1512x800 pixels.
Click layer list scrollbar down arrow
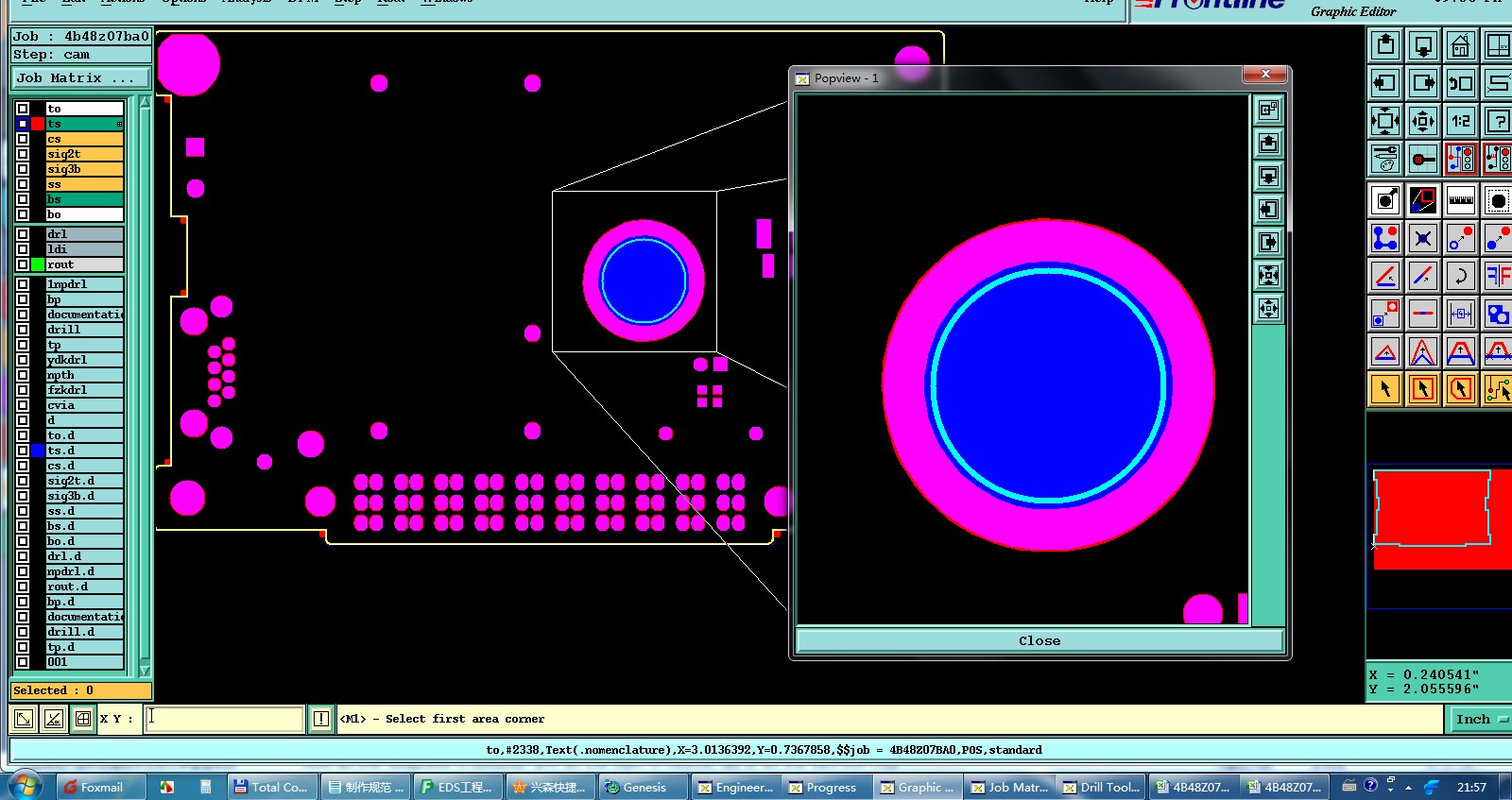point(145,671)
